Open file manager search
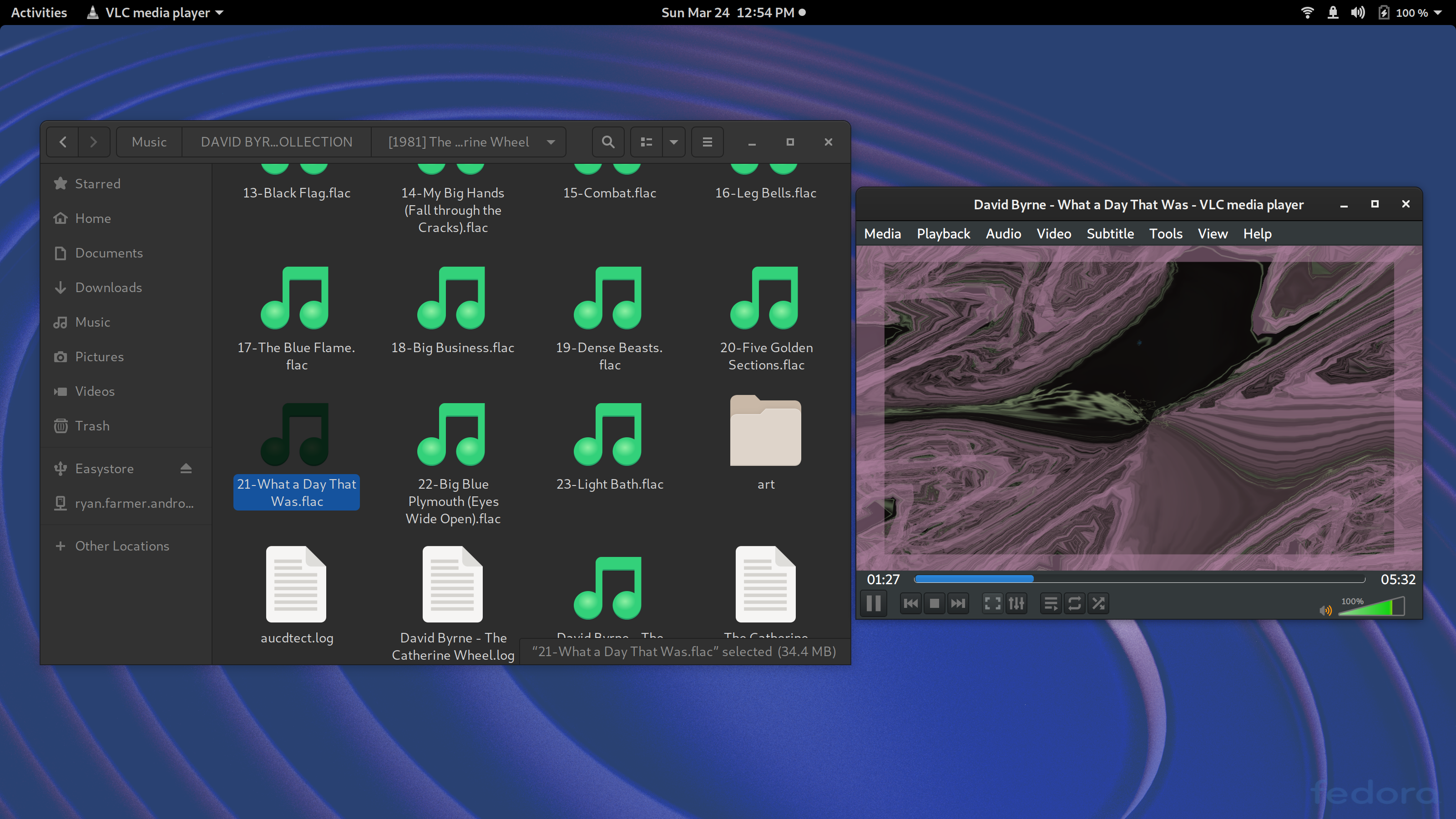 pos(607,142)
